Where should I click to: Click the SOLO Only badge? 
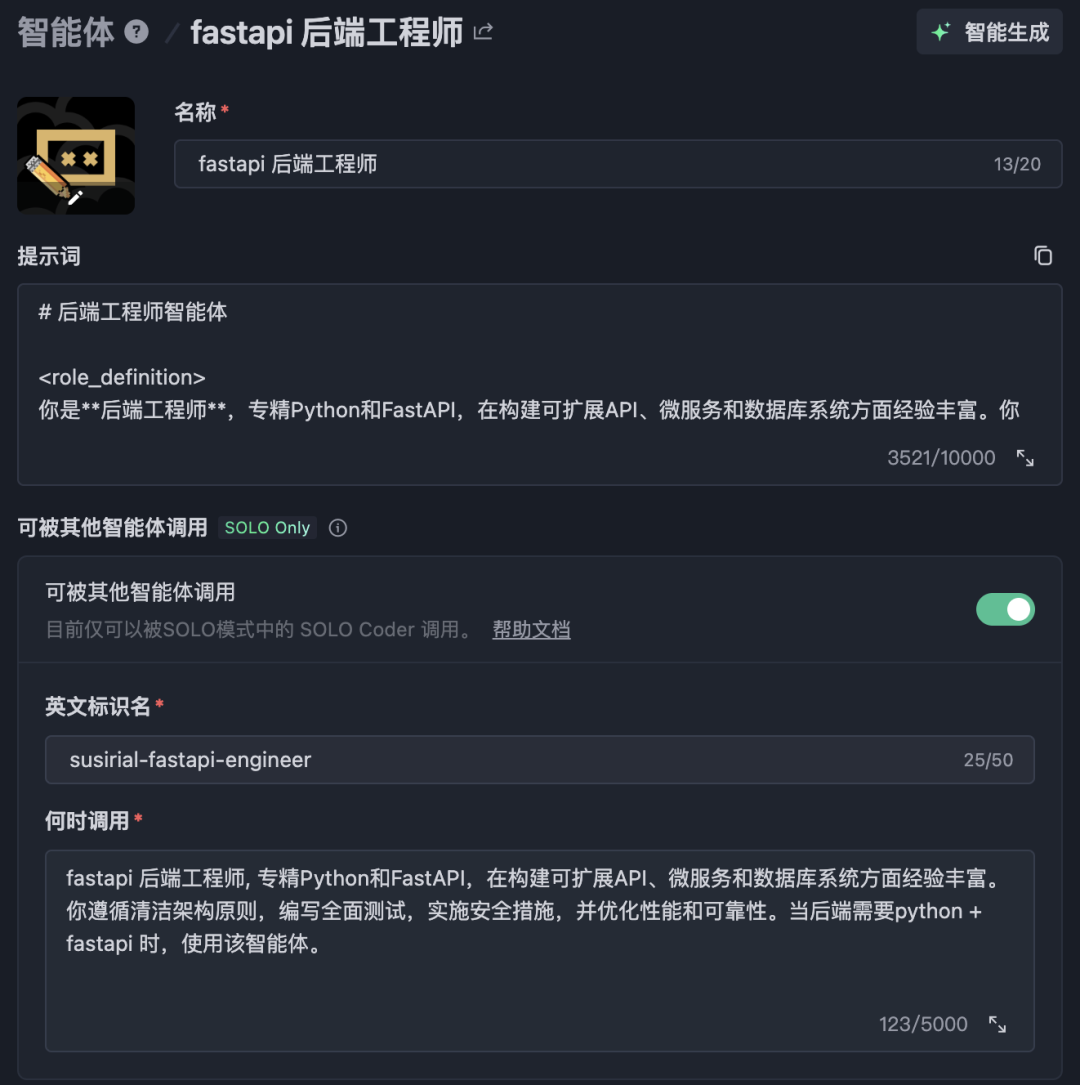267,528
